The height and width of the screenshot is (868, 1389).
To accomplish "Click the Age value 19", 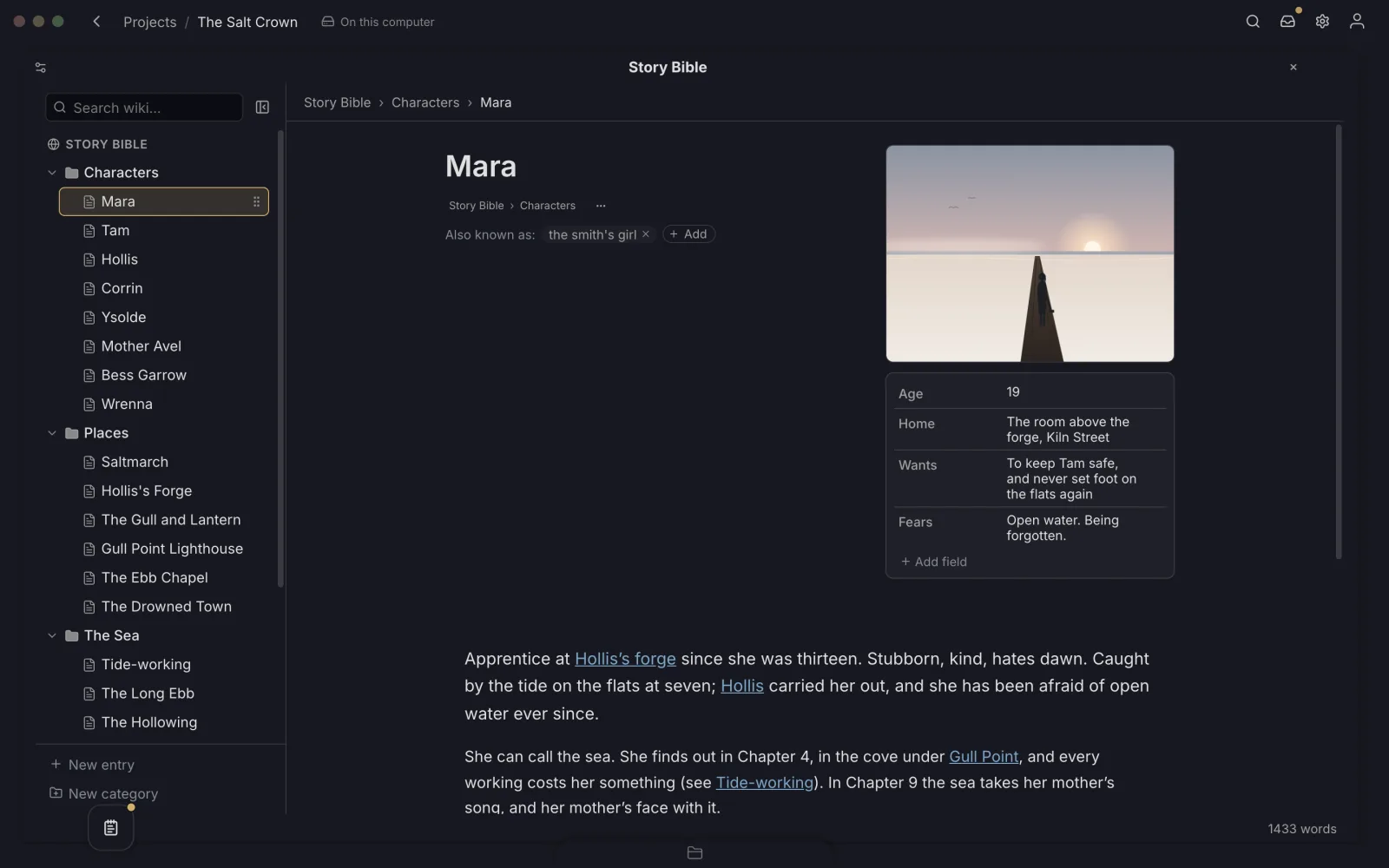I will click(x=1013, y=392).
